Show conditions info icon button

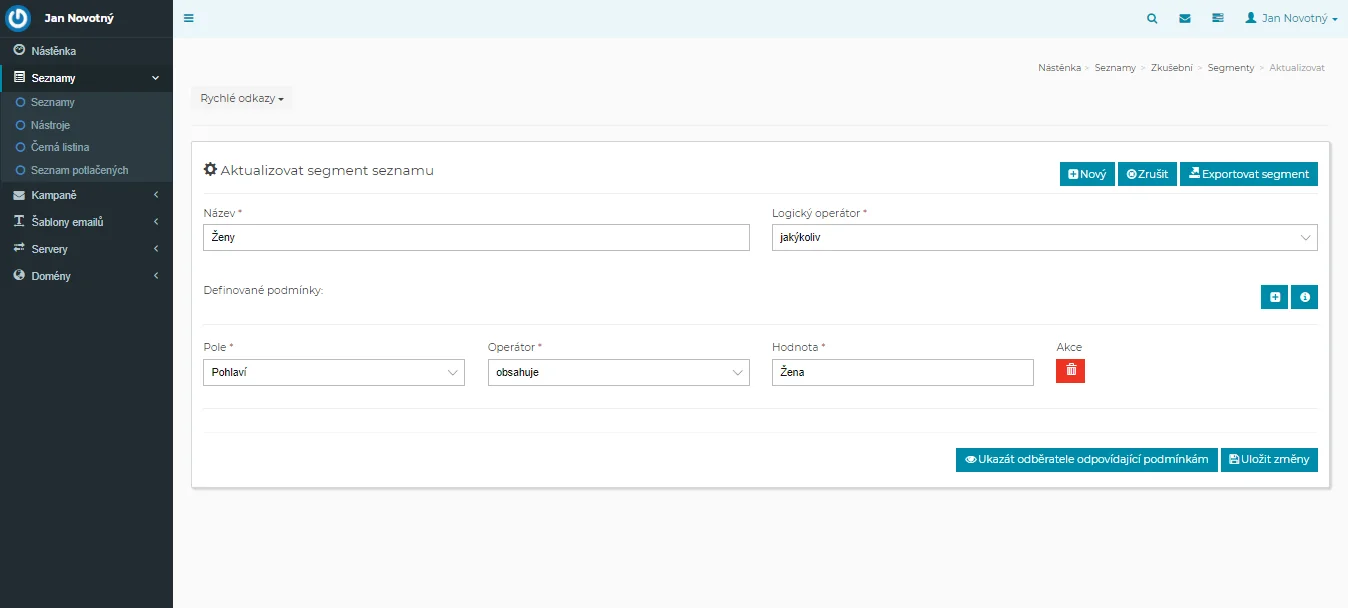tap(1304, 297)
